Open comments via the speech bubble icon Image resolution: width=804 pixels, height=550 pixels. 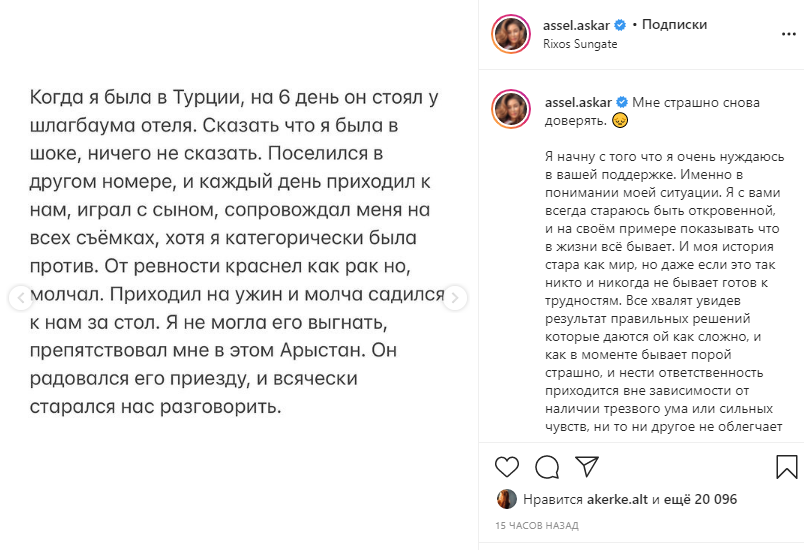547,467
